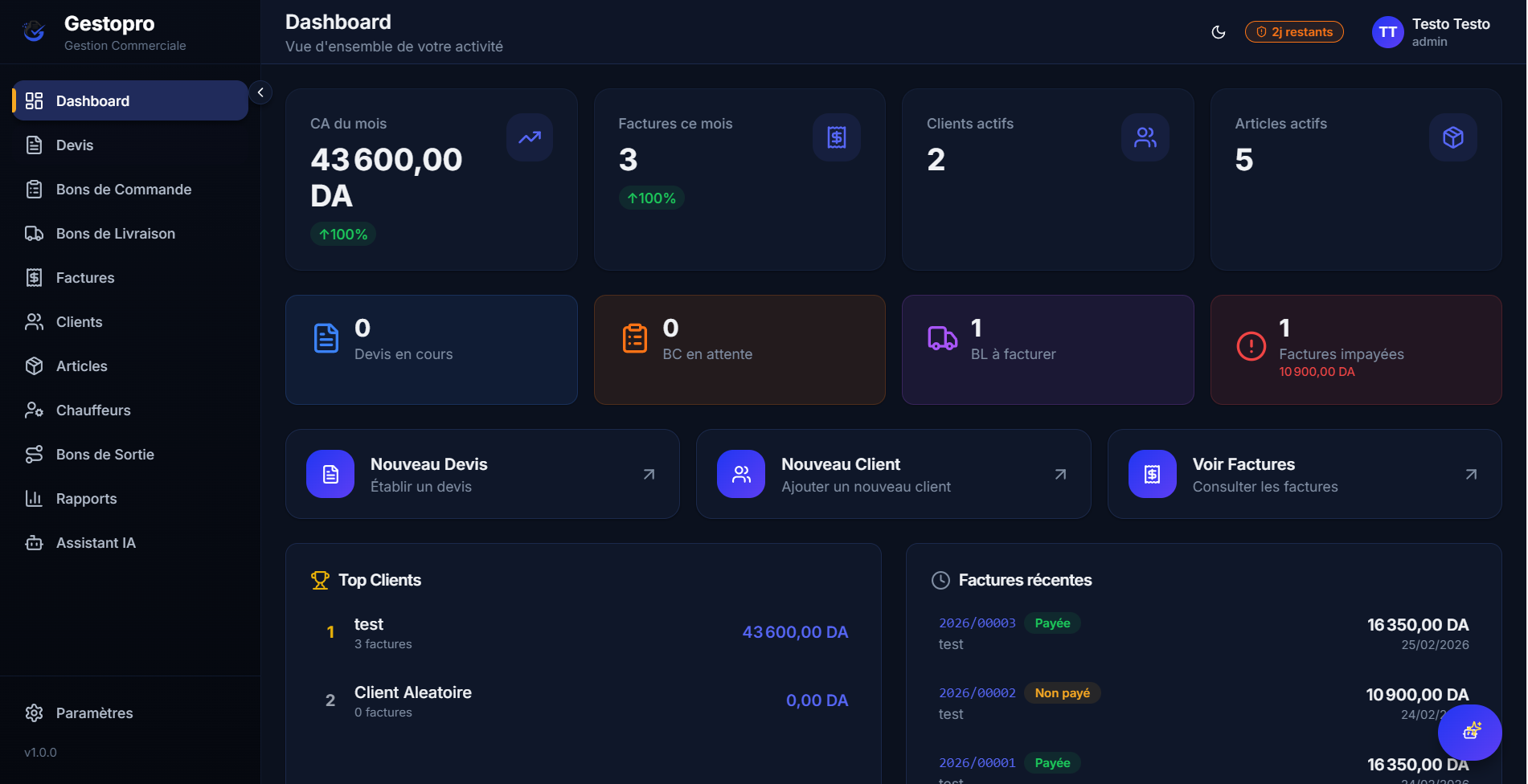Click the TT user avatar
Image resolution: width=1528 pixels, height=784 pixels.
[x=1387, y=32]
